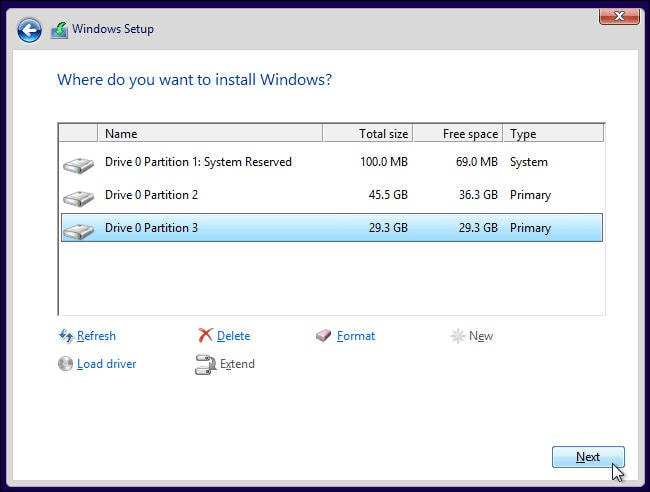Click drive icon for System Reserved partition

click(x=77, y=163)
